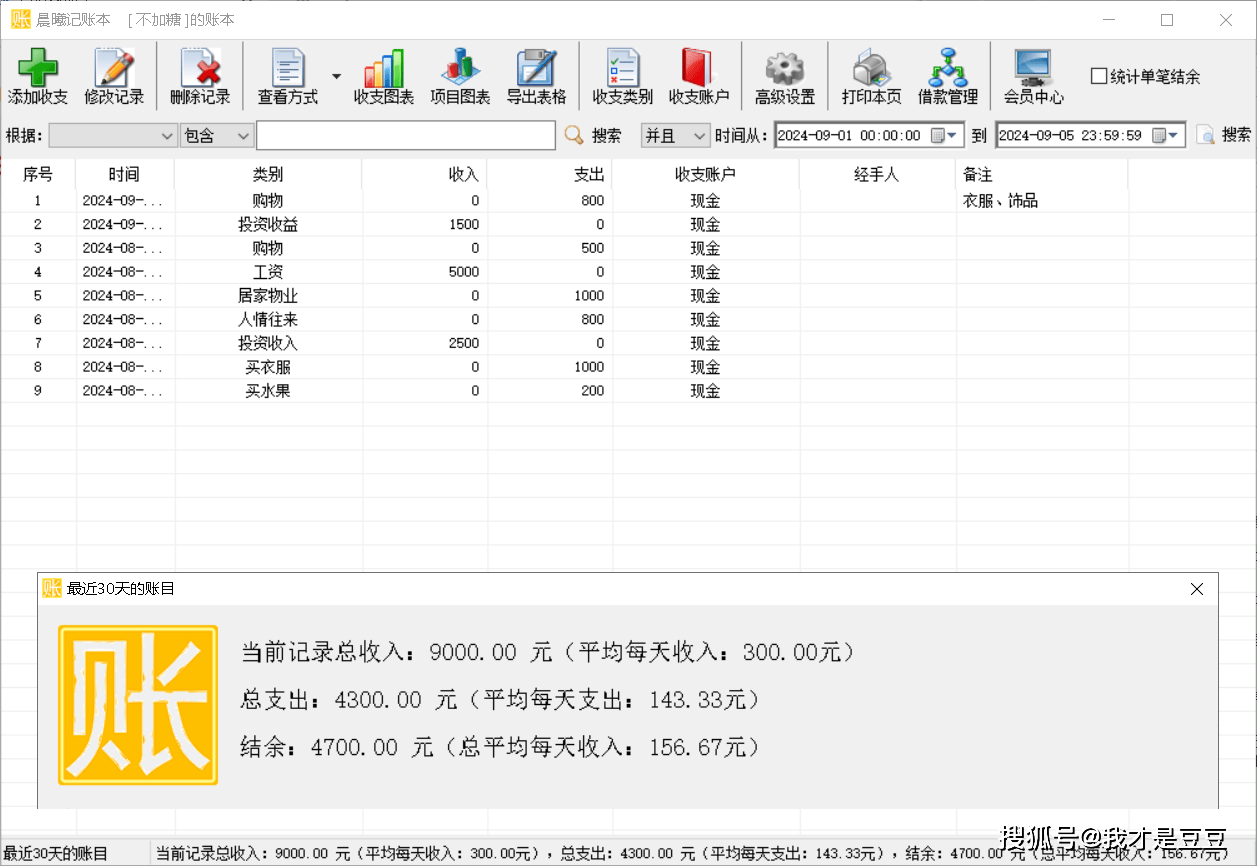Viewport: 1257px width, 866px height.
Task: Open 高级设置 advanced settings
Action: (x=782, y=75)
